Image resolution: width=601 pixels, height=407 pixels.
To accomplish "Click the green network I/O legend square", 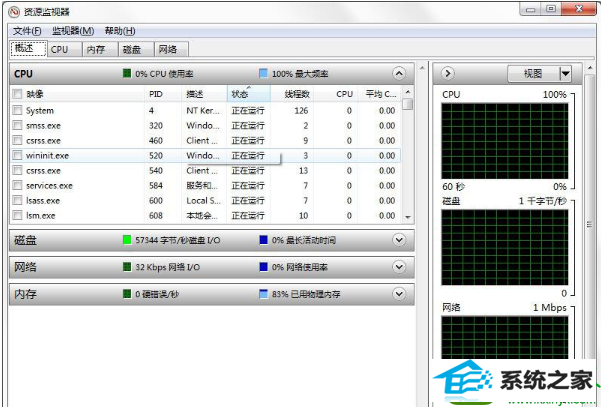I will [x=127, y=267].
